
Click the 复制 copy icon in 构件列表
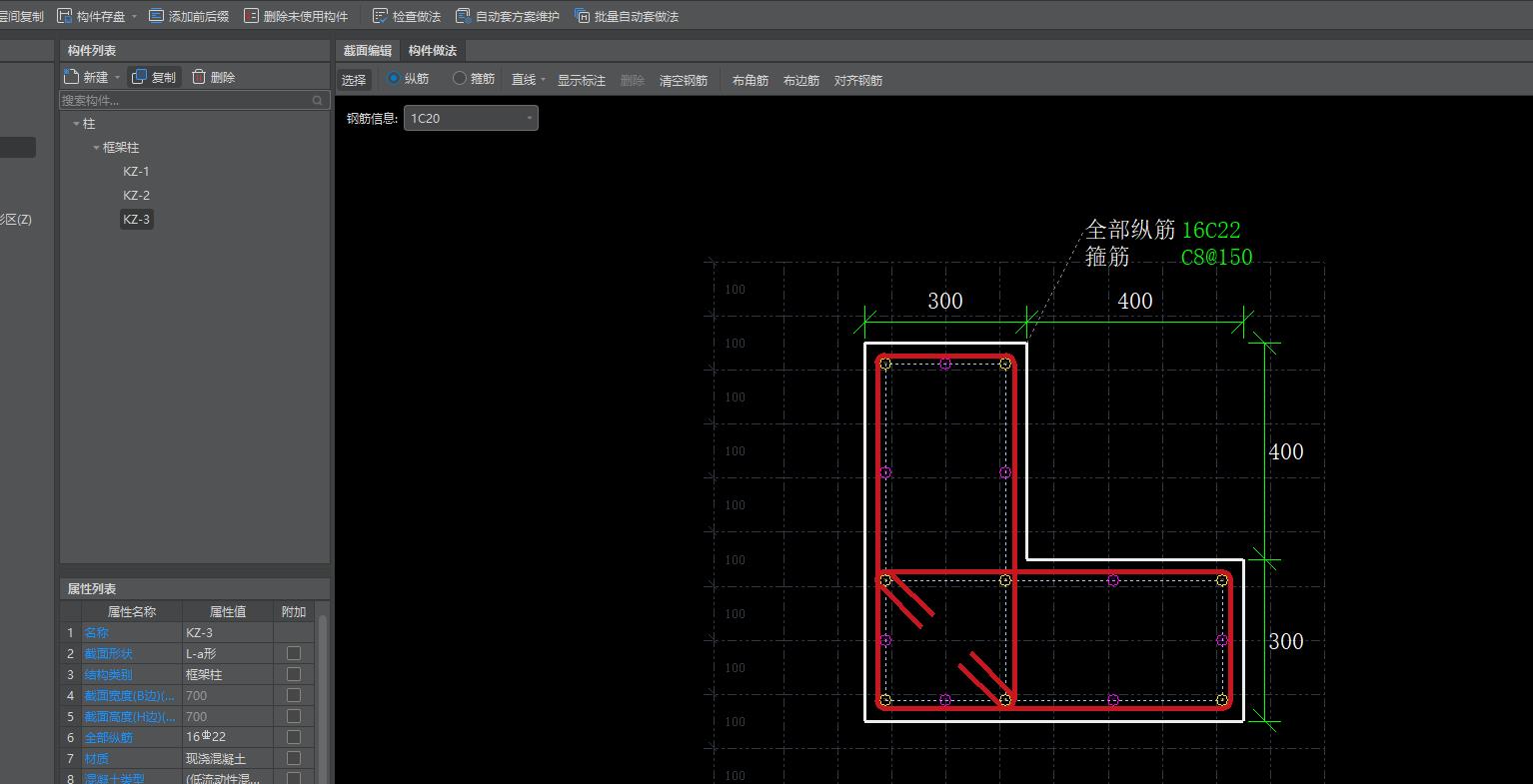click(x=139, y=77)
